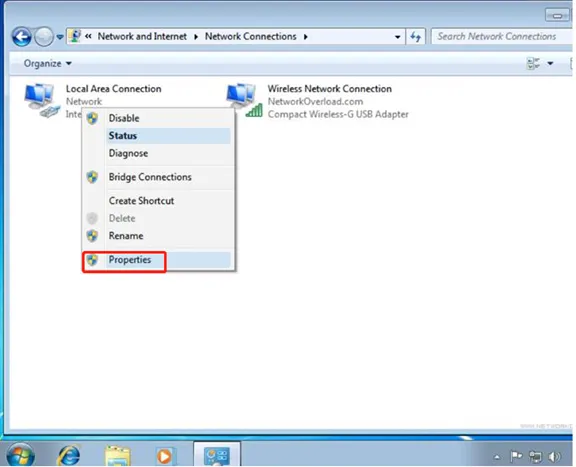The image size is (576, 467).
Task: Click the network status tray icon
Action: [535, 457]
